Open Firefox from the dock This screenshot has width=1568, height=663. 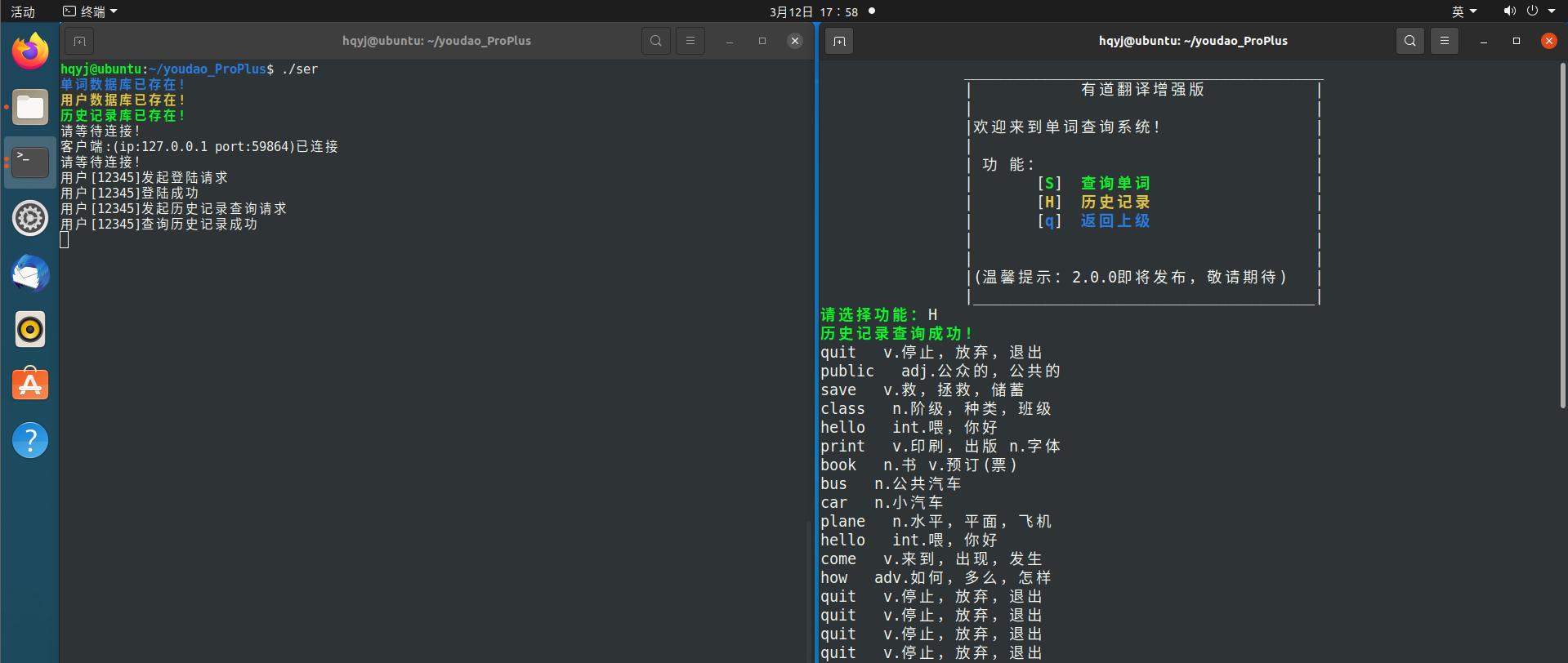(30, 51)
